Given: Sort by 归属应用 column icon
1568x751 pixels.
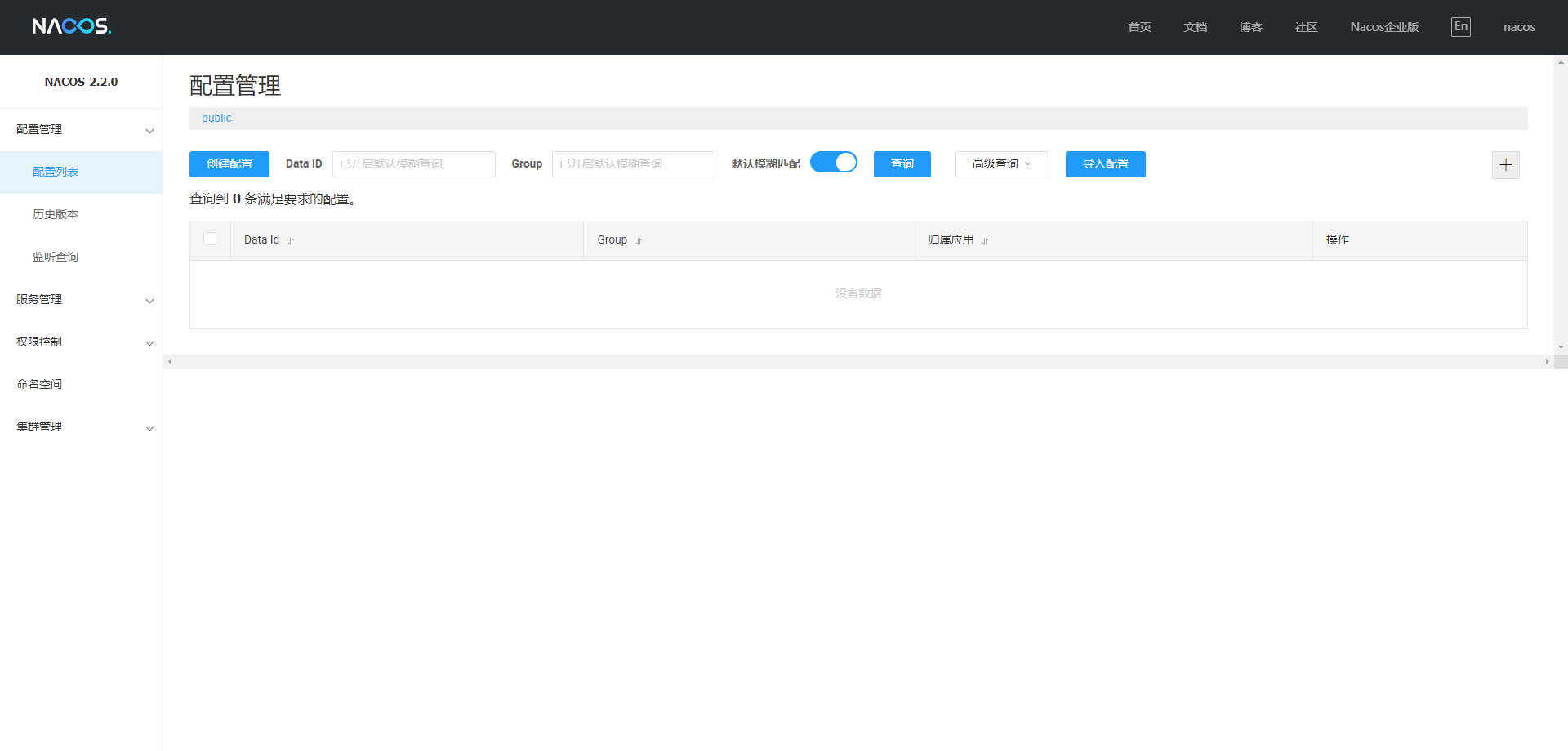Looking at the screenshot, I should click(985, 241).
